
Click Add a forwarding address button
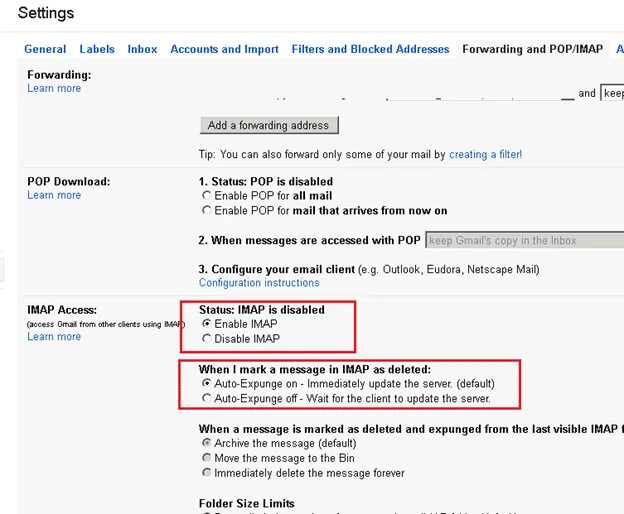269,125
